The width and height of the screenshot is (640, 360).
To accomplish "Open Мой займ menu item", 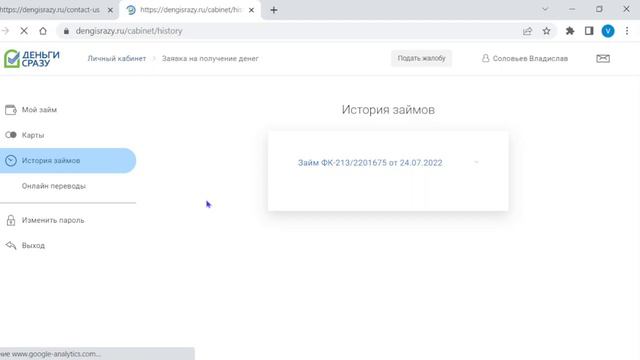I will click(x=39, y=109).
